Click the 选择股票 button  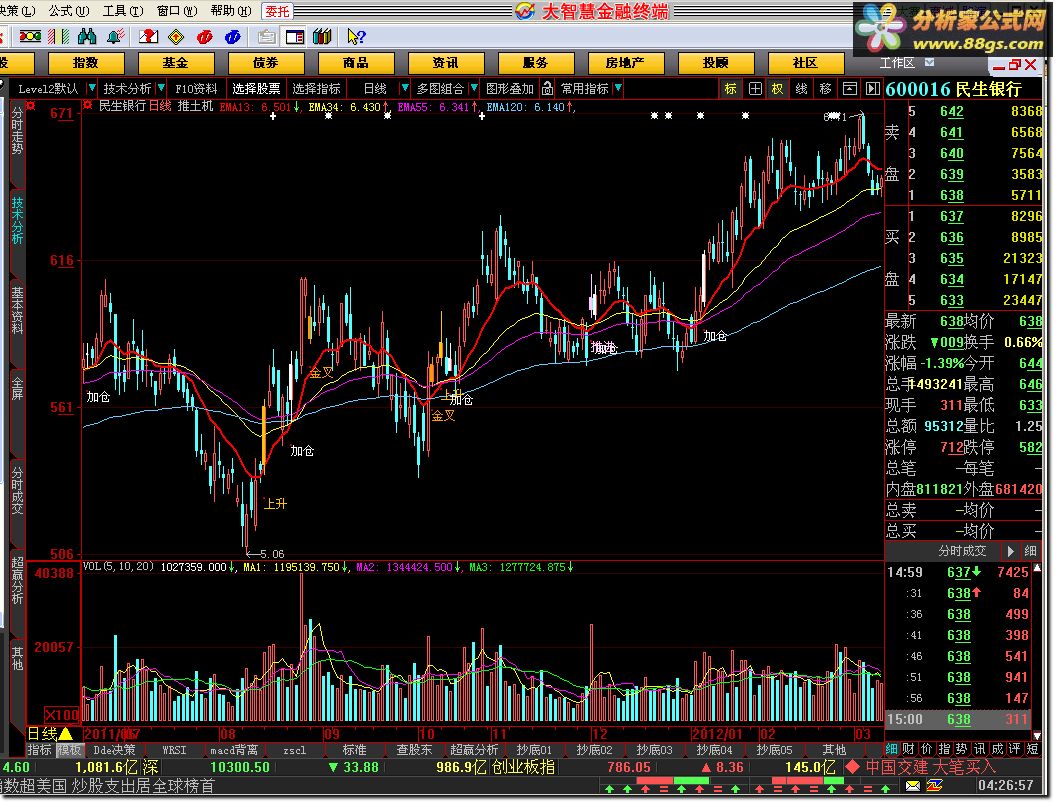(256, 88)
